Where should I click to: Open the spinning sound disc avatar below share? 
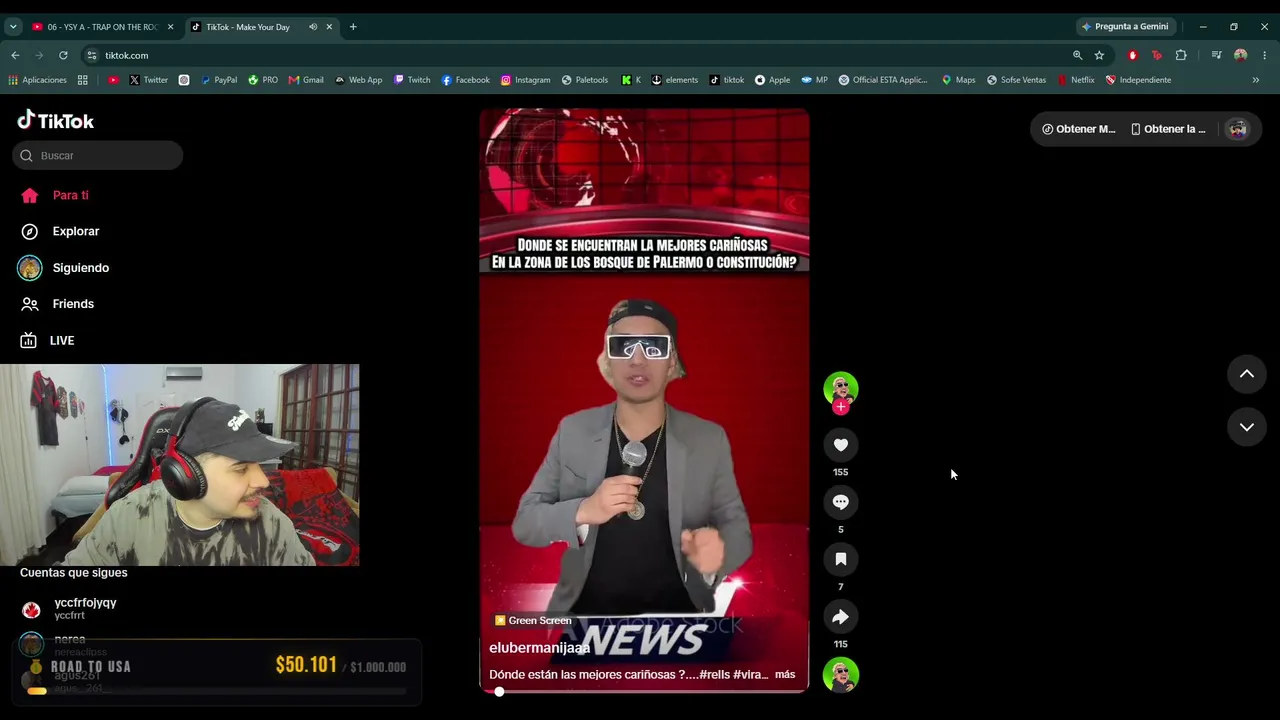click(x=840, y=675)
